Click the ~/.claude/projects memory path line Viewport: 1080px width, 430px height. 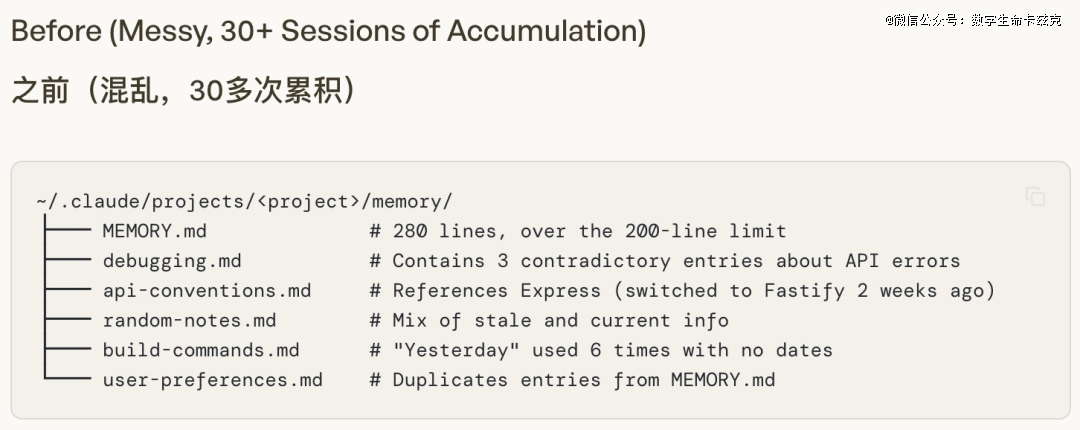[x=244, y=202]
